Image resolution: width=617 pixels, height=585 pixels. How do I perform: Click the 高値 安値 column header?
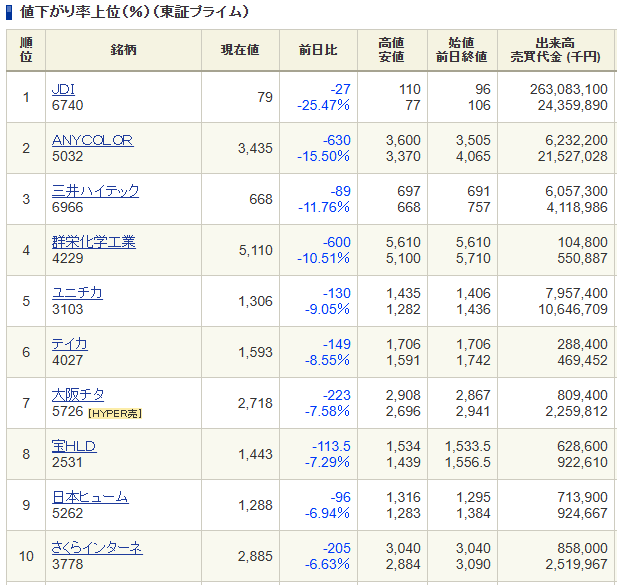391,50
